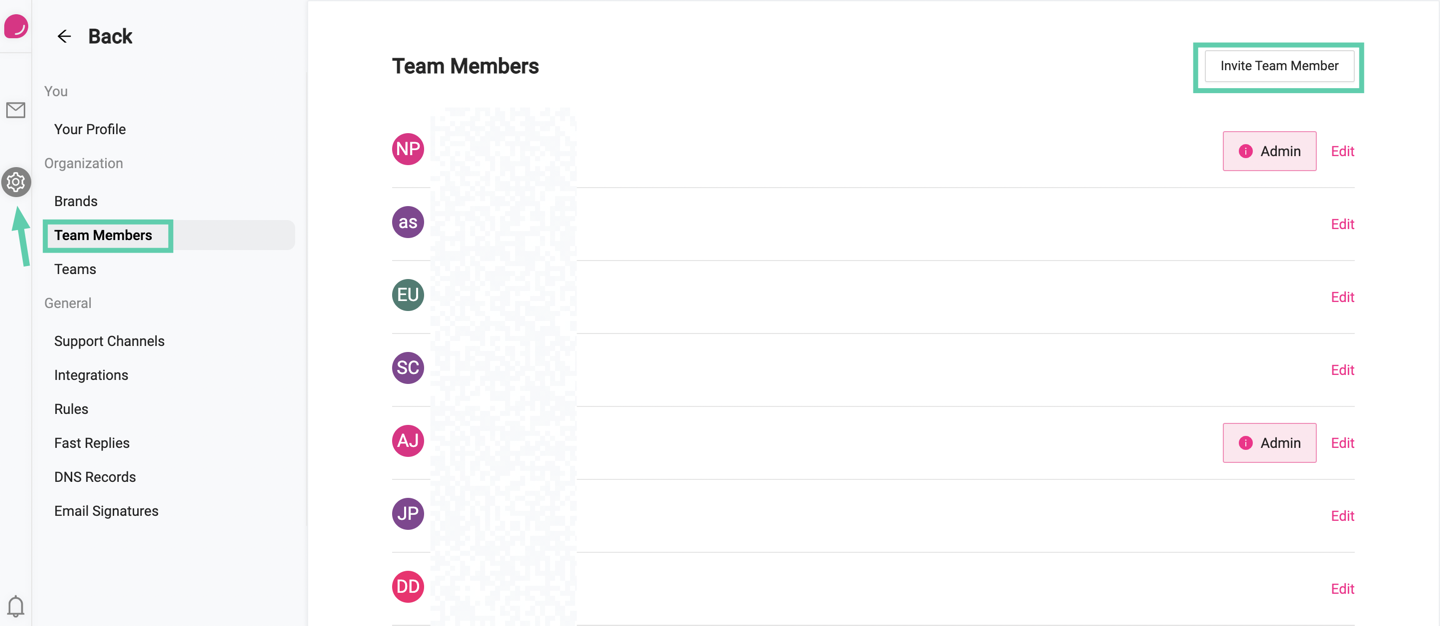Navigate to Integrations page

pyautogui.click(x=91, y=375)
